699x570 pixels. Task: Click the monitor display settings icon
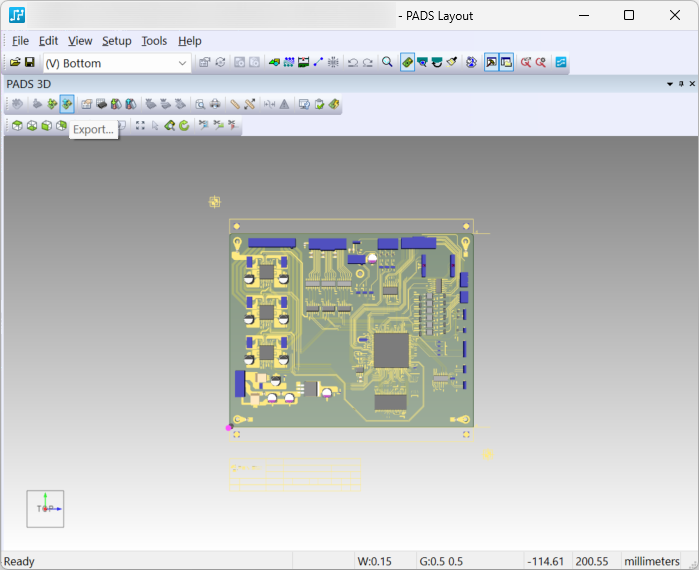tap(304, 104)
